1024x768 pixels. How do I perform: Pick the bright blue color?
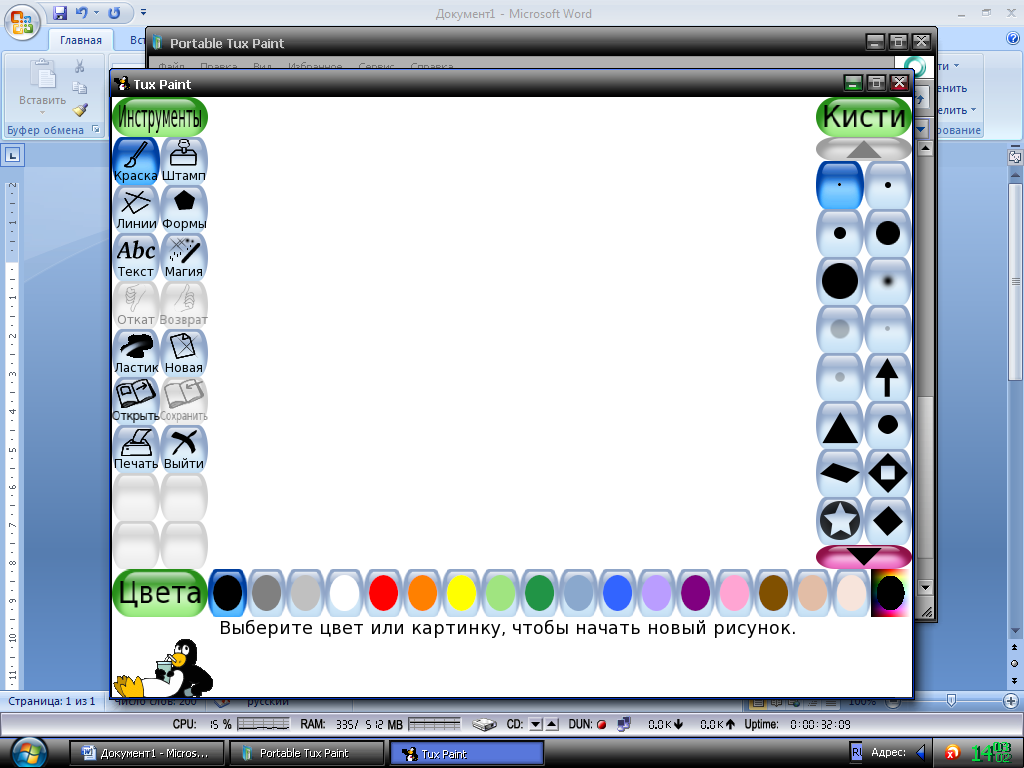click(x=617, y=593)
